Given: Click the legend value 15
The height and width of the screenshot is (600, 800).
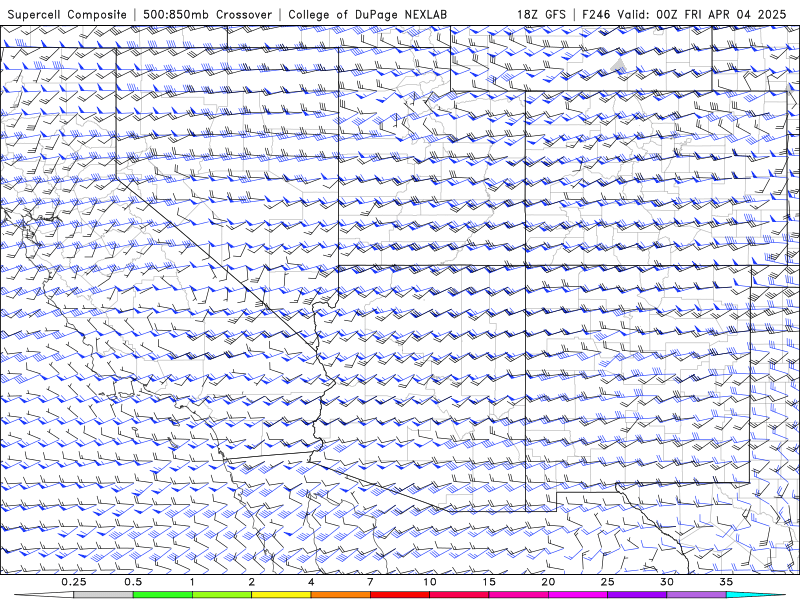Looking at the screenshot, I should coord(489,582).
